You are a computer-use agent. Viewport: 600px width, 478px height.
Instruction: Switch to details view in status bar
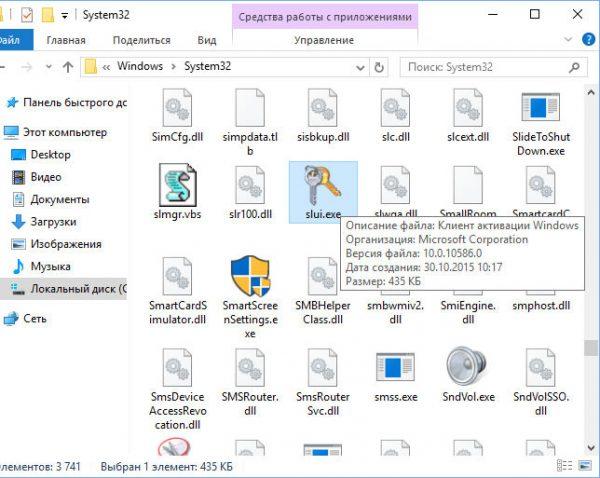564,466
